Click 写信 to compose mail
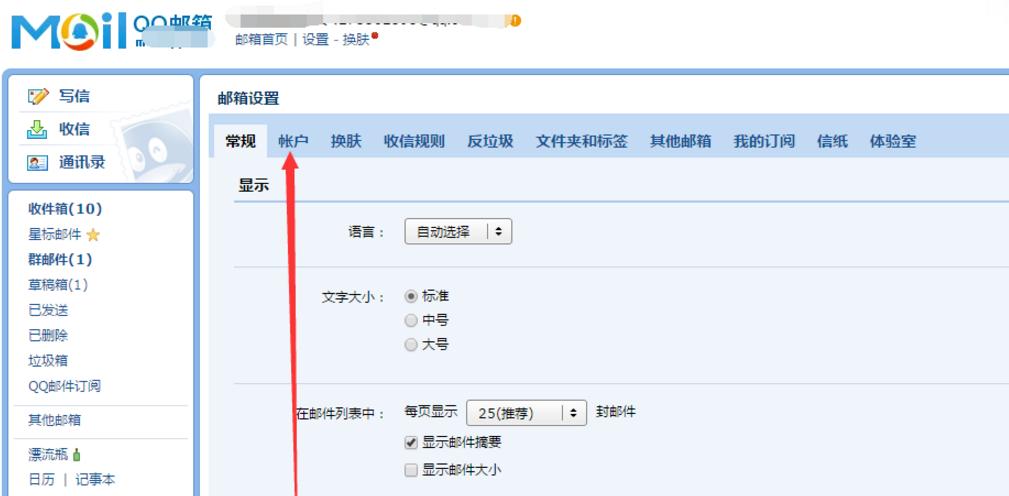The height and width of the screenshot is (496, 1009). (74, 96)
